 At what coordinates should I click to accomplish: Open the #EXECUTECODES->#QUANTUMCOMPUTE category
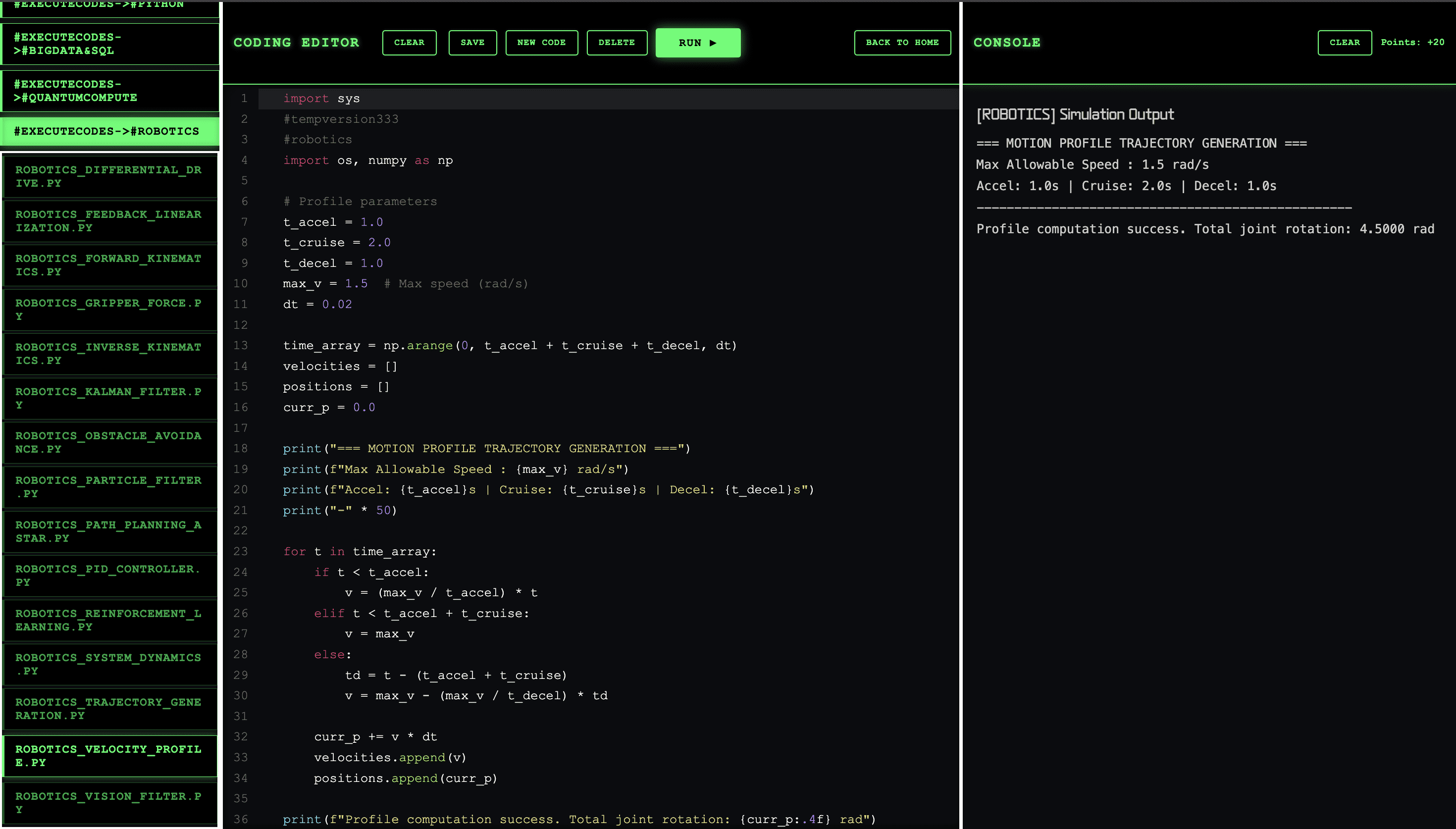point(110,91)
